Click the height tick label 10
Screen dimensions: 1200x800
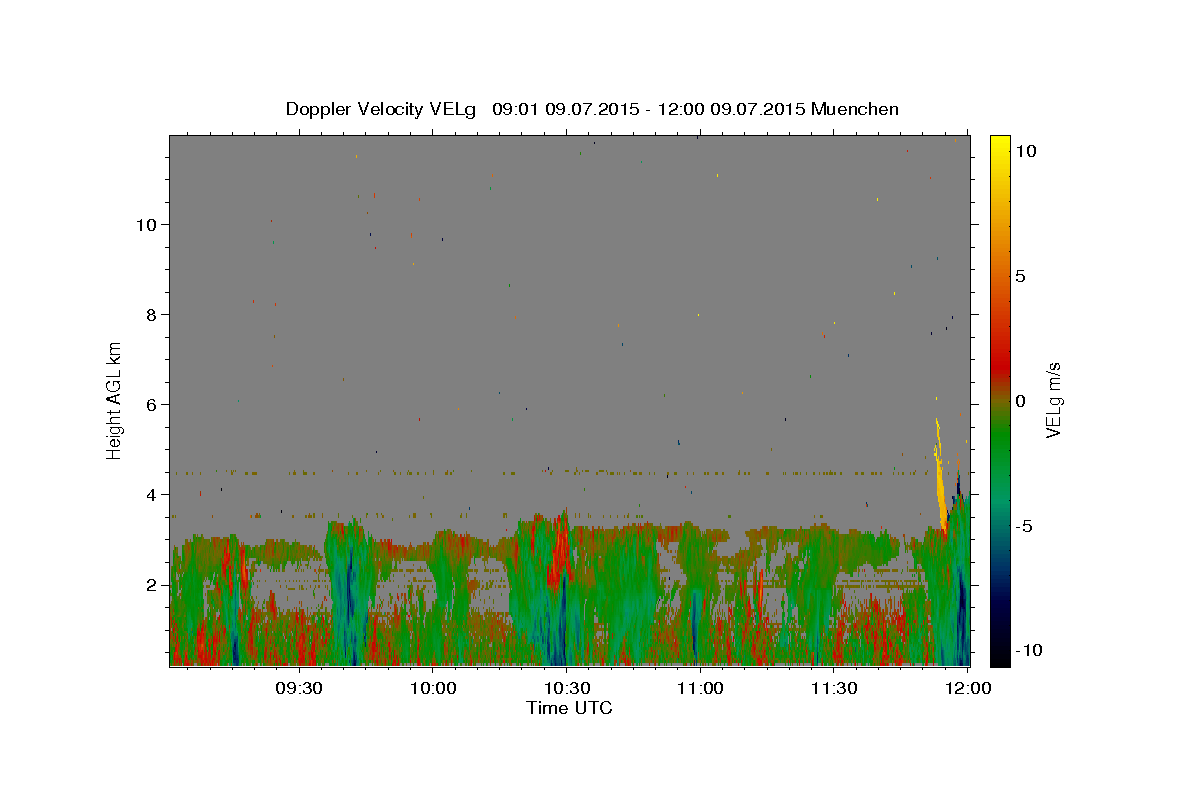point(146,224)
